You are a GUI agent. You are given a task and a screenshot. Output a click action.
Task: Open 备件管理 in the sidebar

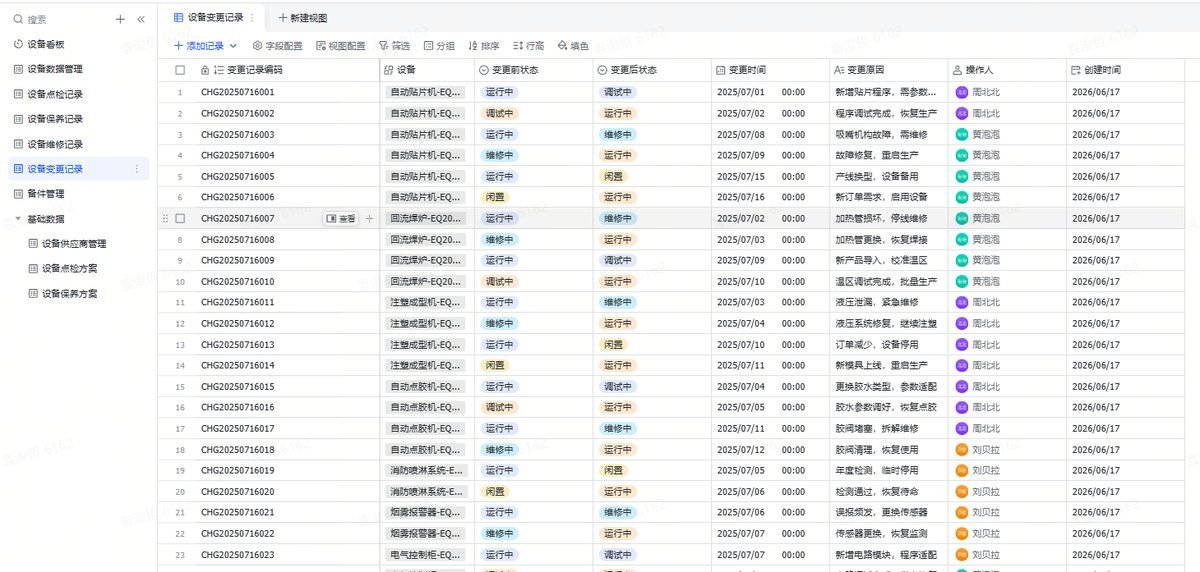tap(46, 194)
